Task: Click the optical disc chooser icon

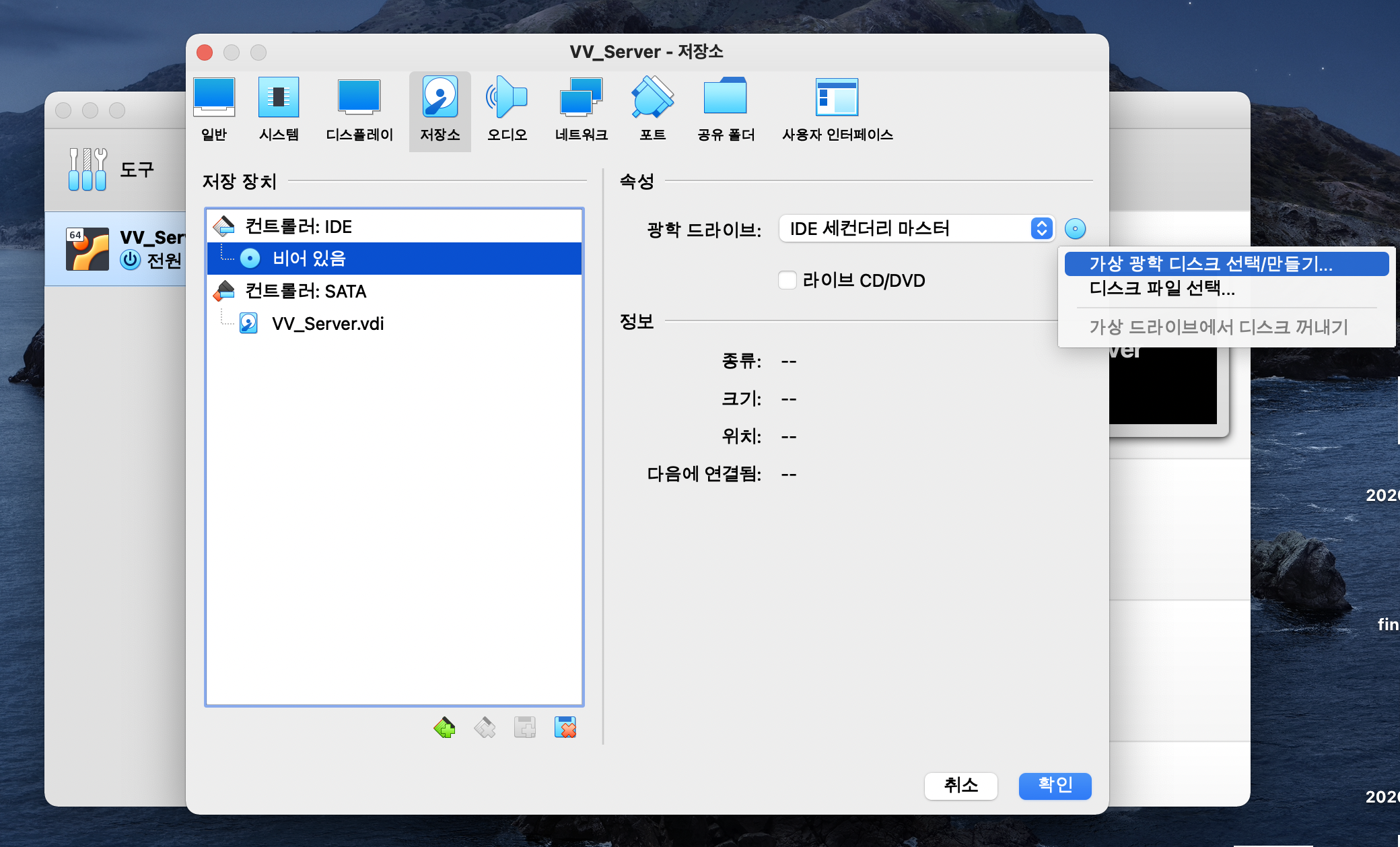Action: point(1075,229)
